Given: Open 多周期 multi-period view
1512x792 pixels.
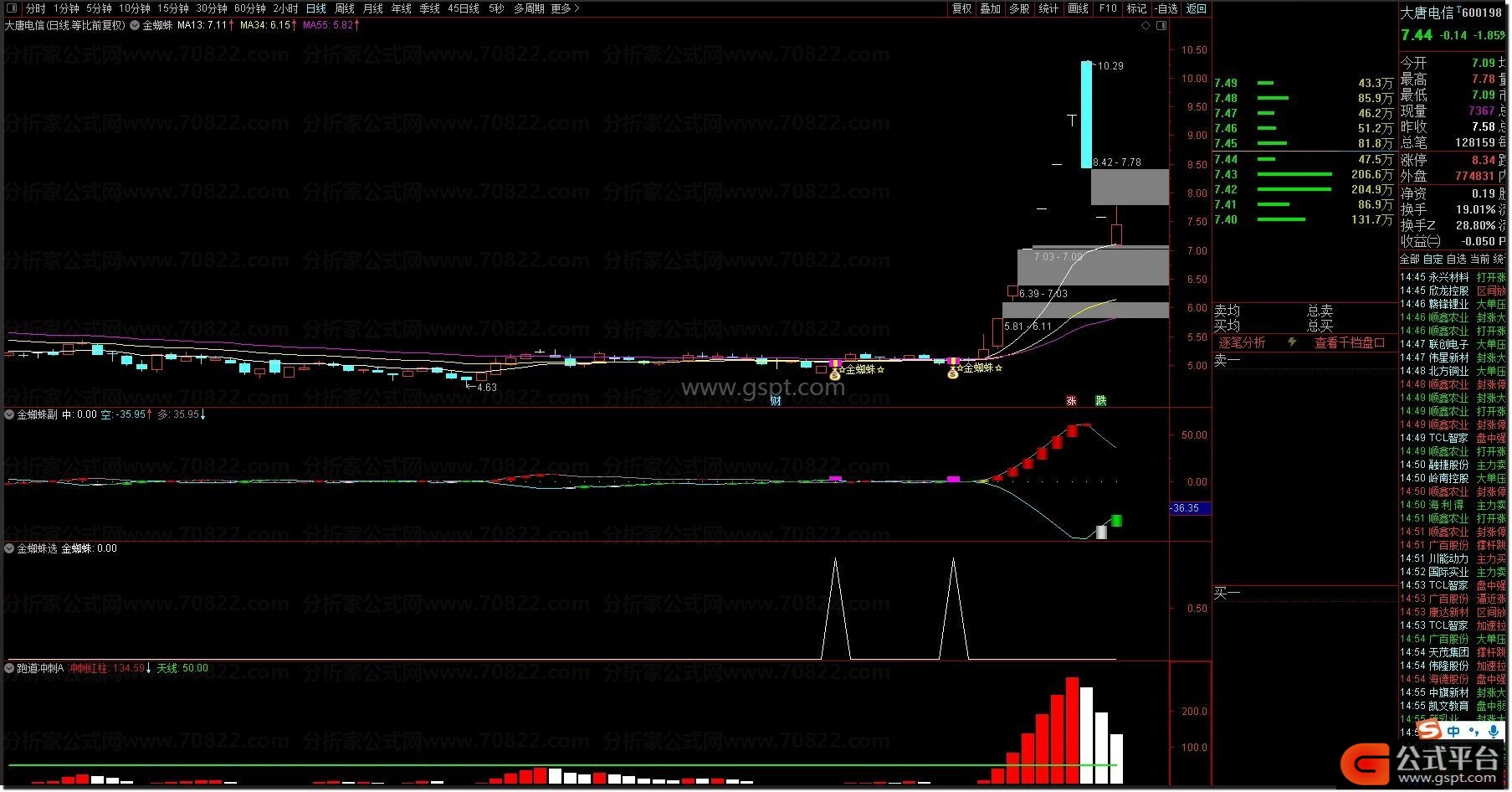Looking at the screenshot, I should 529,8.
